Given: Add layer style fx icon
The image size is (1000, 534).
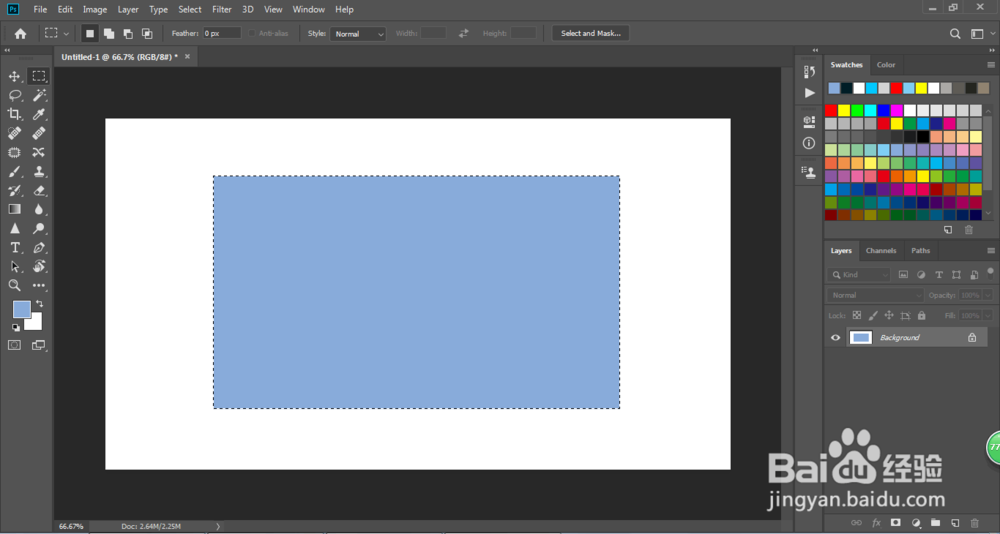Looking at the screenshot, I should tap(876, 523).
